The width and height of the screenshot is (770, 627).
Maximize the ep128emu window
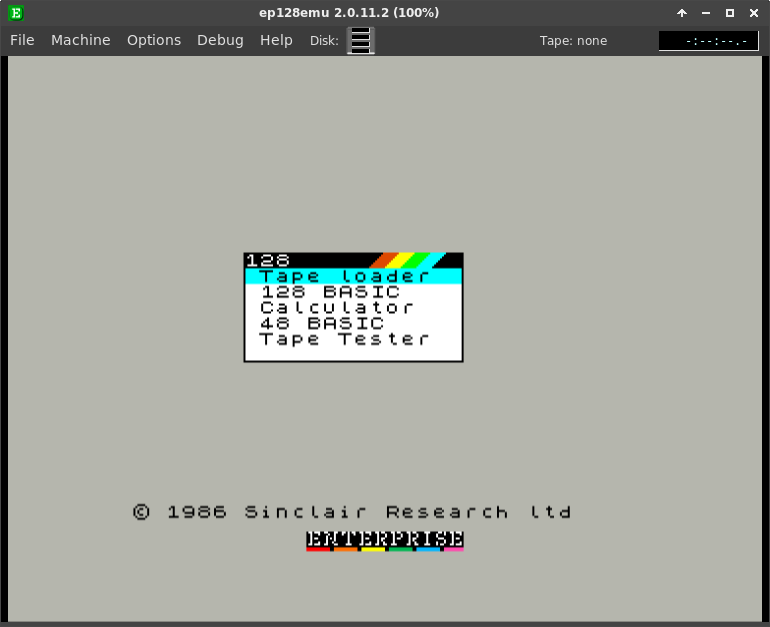click(730, 13)
